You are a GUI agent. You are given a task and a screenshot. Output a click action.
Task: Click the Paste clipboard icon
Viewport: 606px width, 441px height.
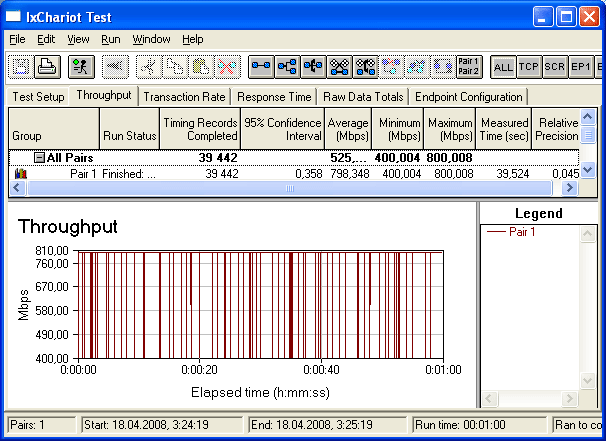[201, 66]
